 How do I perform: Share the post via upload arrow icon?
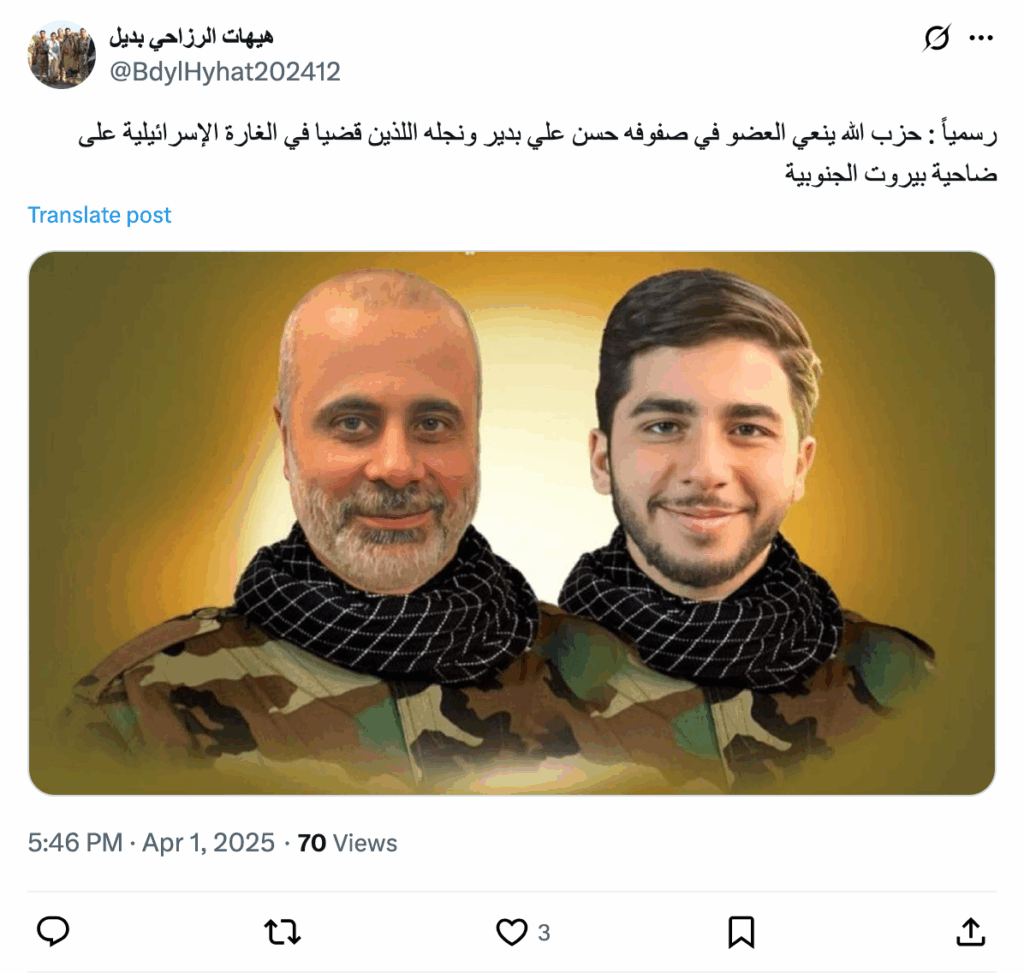point(970,932)
